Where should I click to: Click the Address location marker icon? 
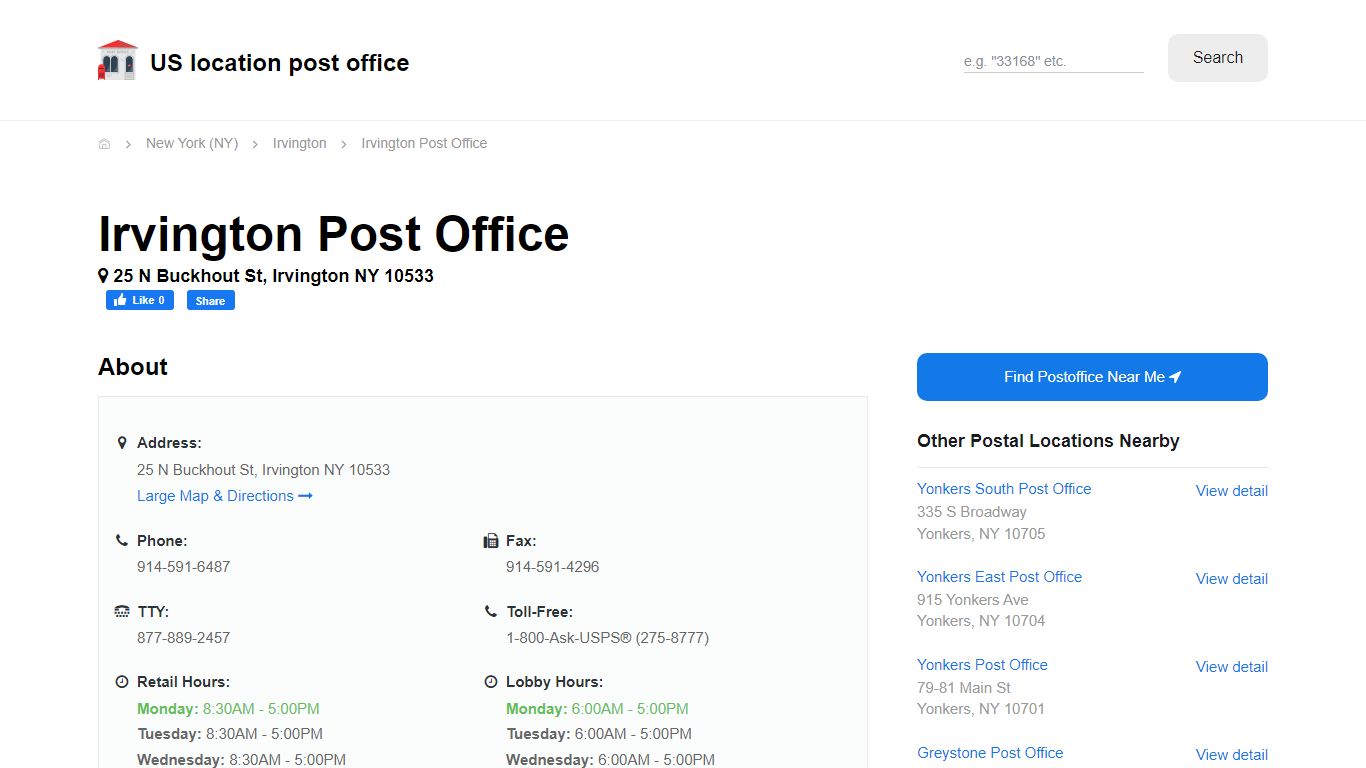(122, 442)
